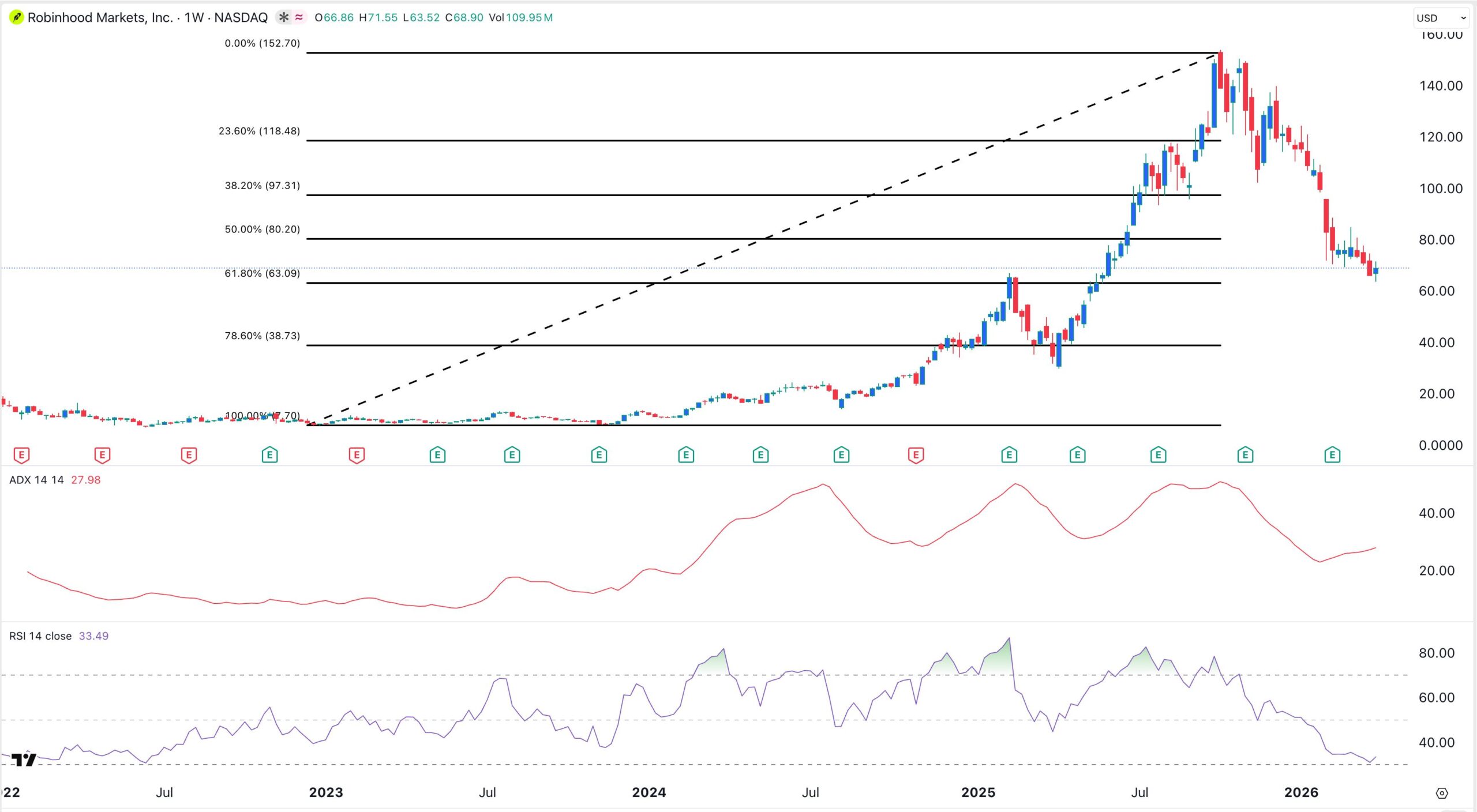
Task: Select the 38.20% (97.31) Fibonacci label
Action: coord(263,186)
